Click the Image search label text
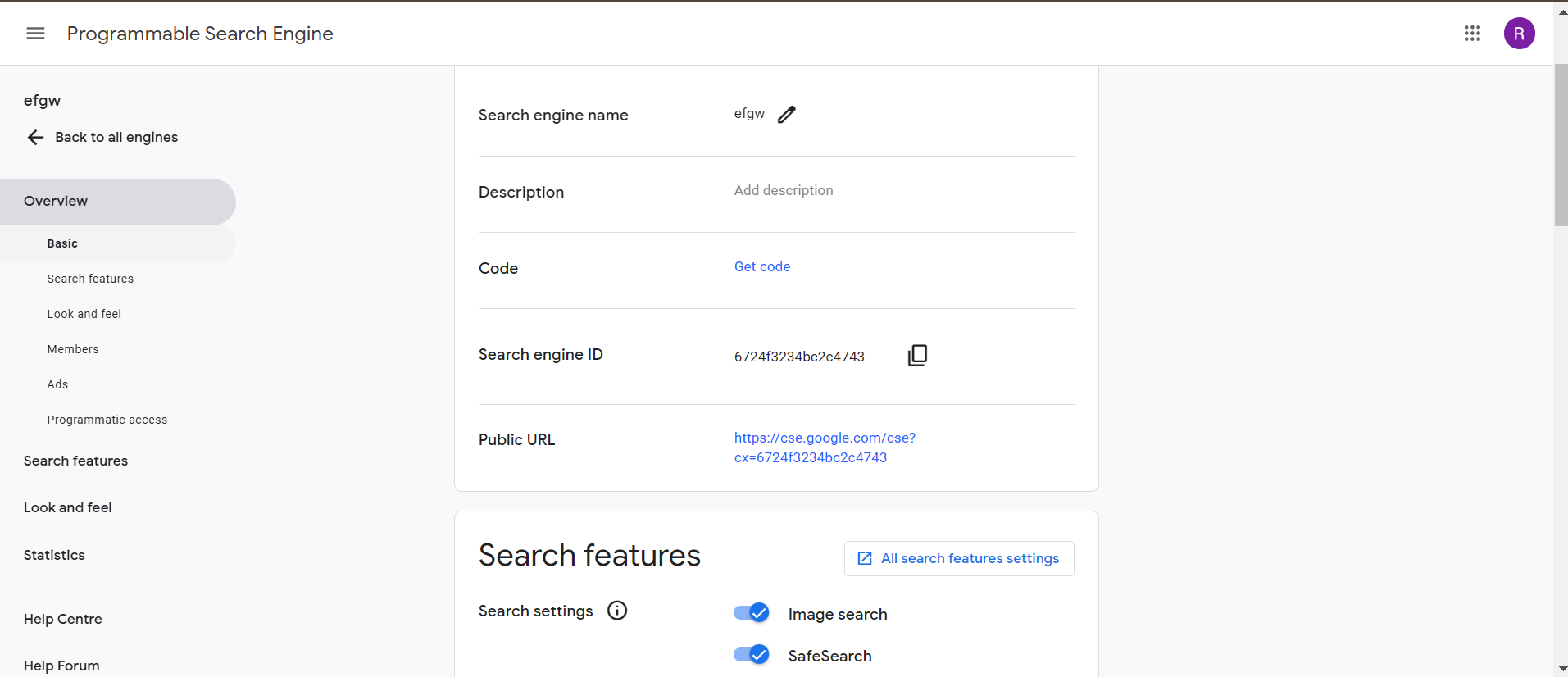Image resolution: width=1568 pixels, height=677 pixels. 838,615
